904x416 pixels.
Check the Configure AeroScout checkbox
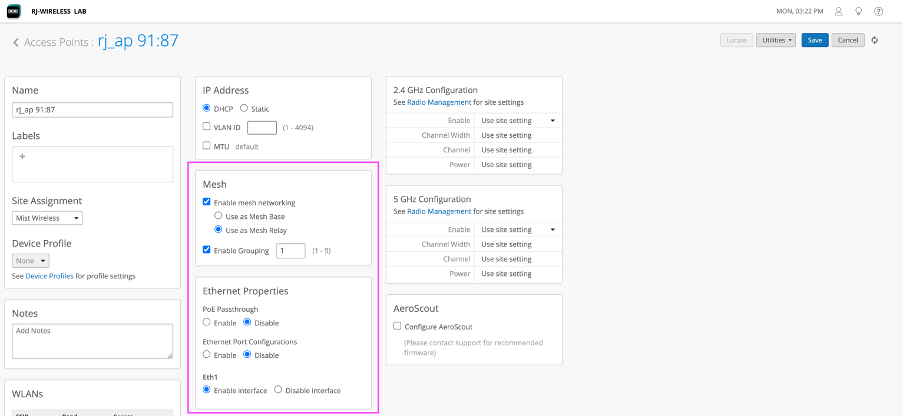tap(397, 327)
